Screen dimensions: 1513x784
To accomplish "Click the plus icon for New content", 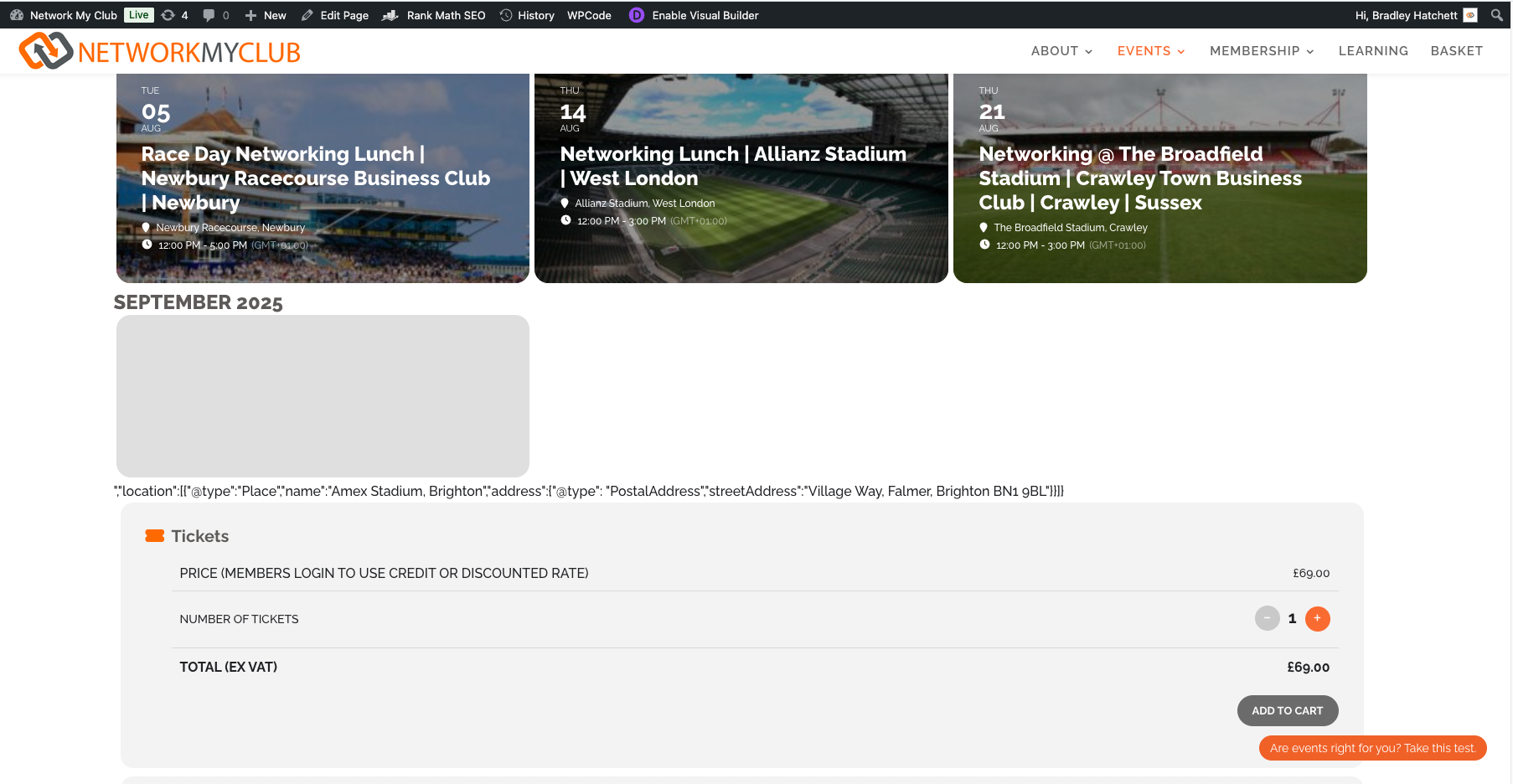I will pyautogui.click(x=250, y=15).
